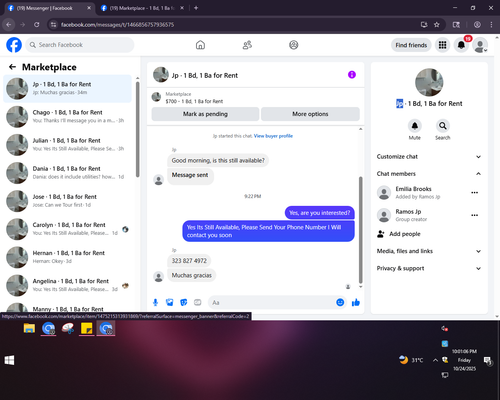The image size is (500, 400).
Task: Open Dania - 1 Bd, 1 Ba conversation
Action: (68, 173)
